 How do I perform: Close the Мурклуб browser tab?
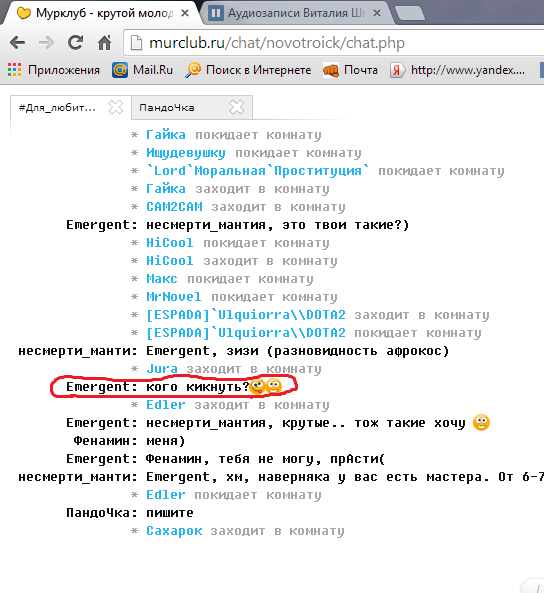click(185, 14)
